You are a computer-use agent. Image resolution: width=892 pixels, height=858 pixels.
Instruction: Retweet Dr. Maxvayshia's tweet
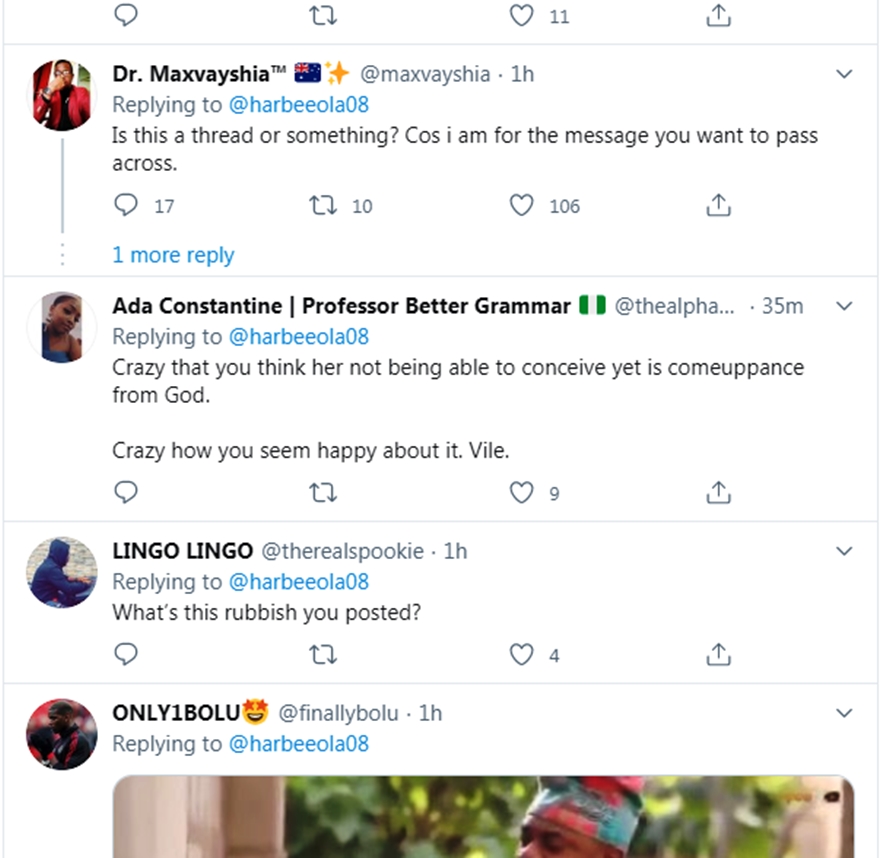pos(324,206)
